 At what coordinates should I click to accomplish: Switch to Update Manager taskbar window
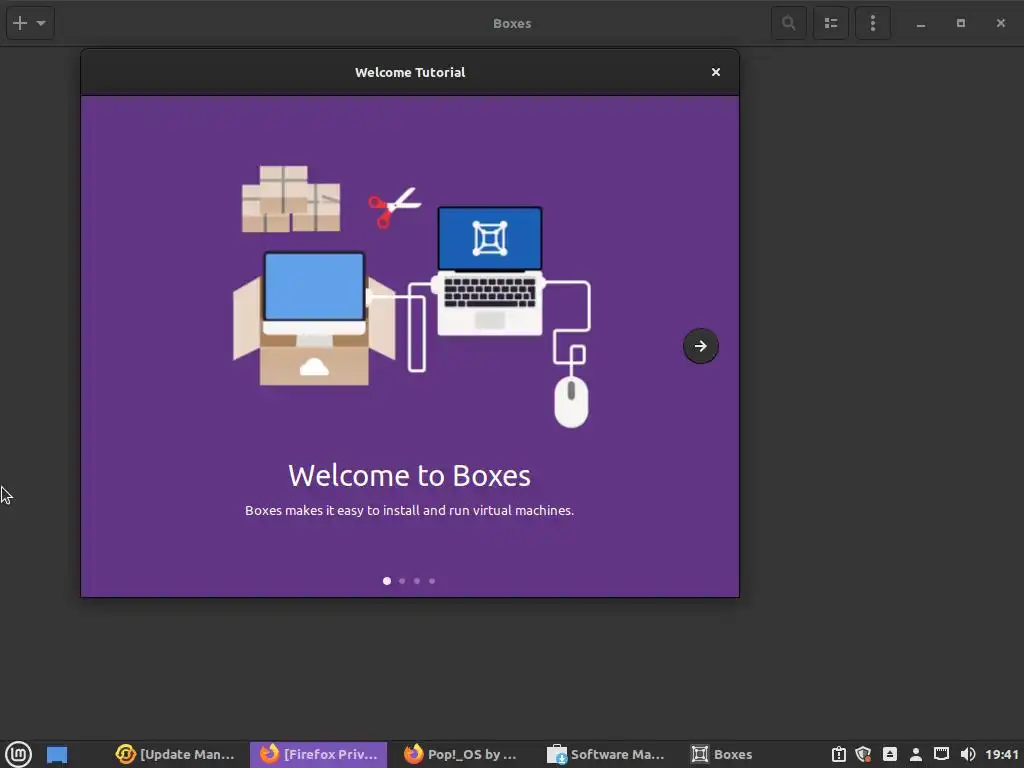click(175, 754)
